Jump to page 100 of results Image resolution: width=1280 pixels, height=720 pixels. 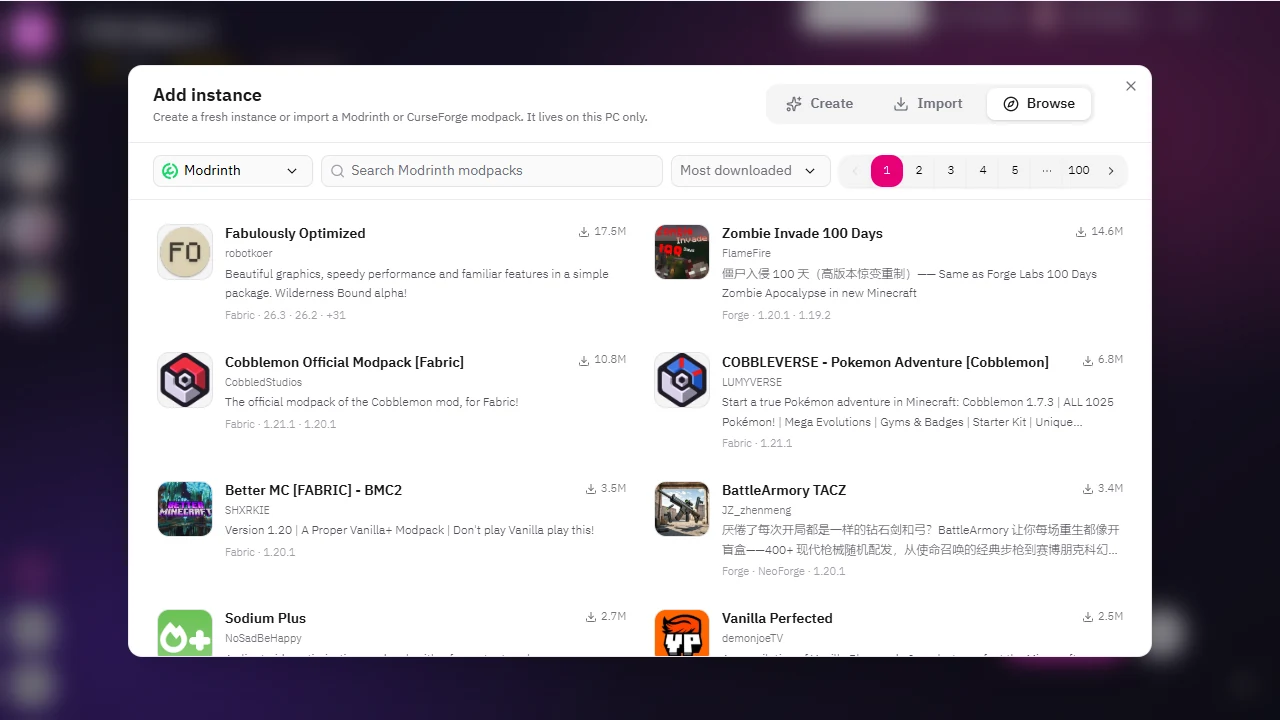coord(1079,171)
